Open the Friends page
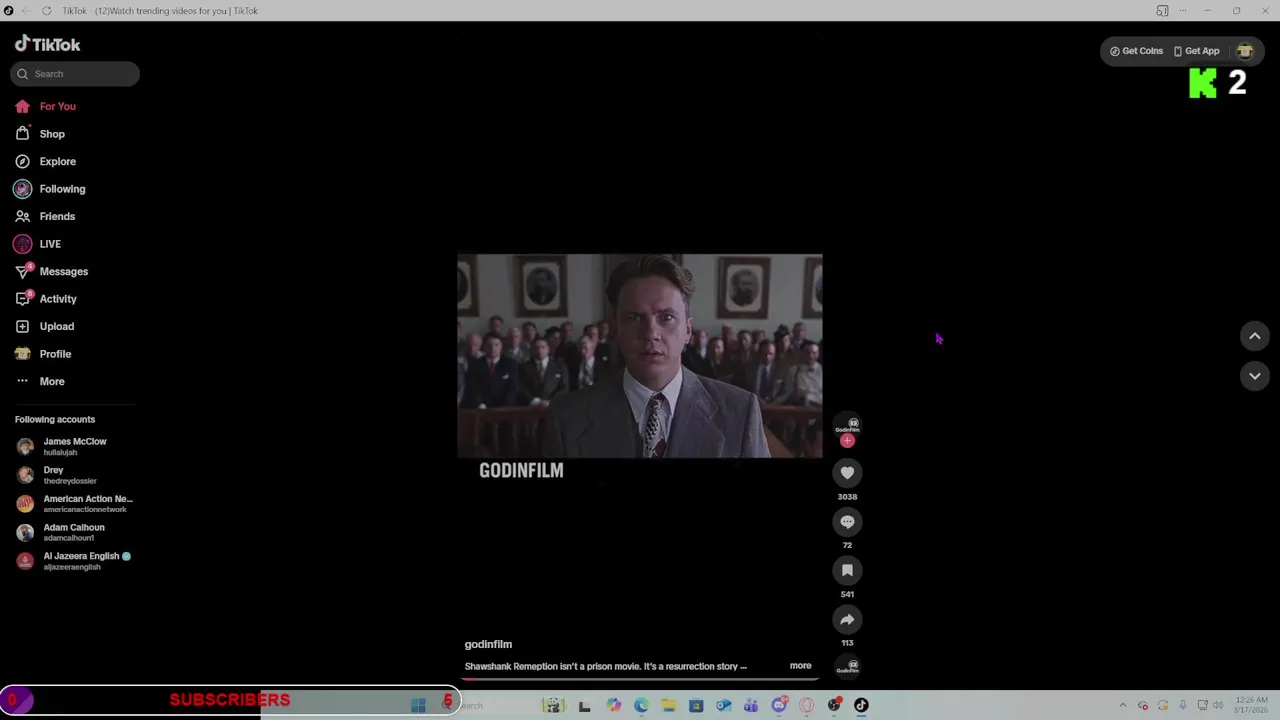 [x=45, y=216]
